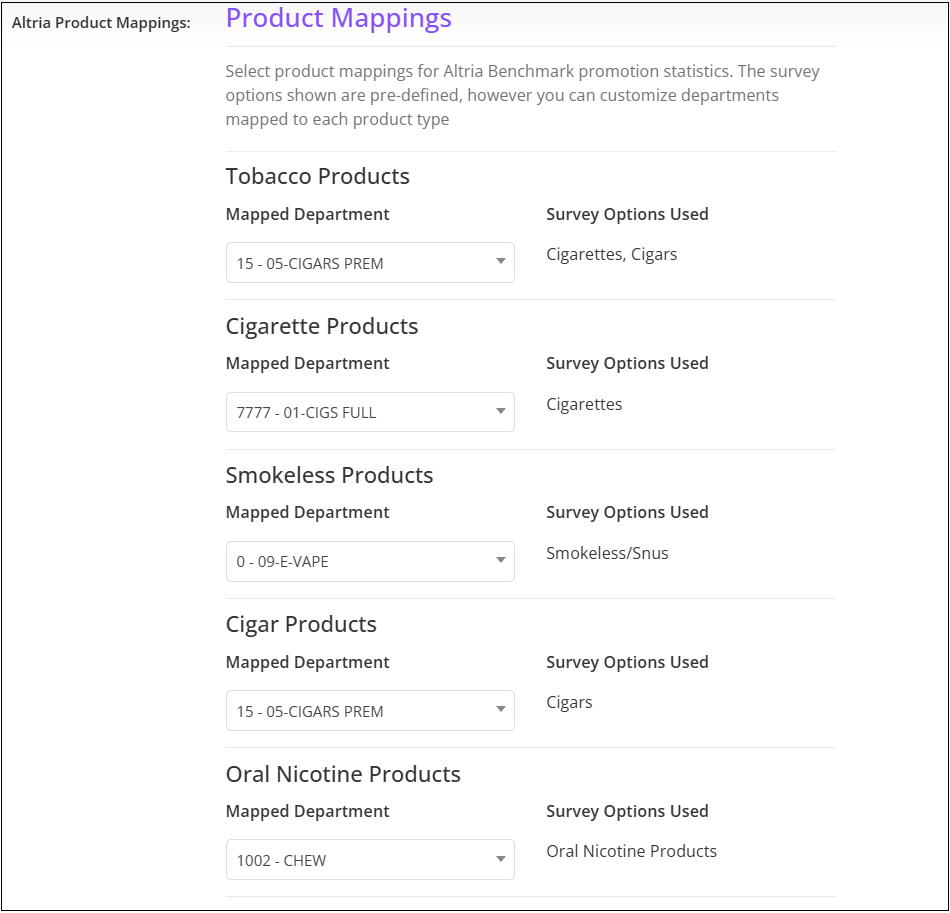Click the Altria Product Mappings label

[101, 23]
